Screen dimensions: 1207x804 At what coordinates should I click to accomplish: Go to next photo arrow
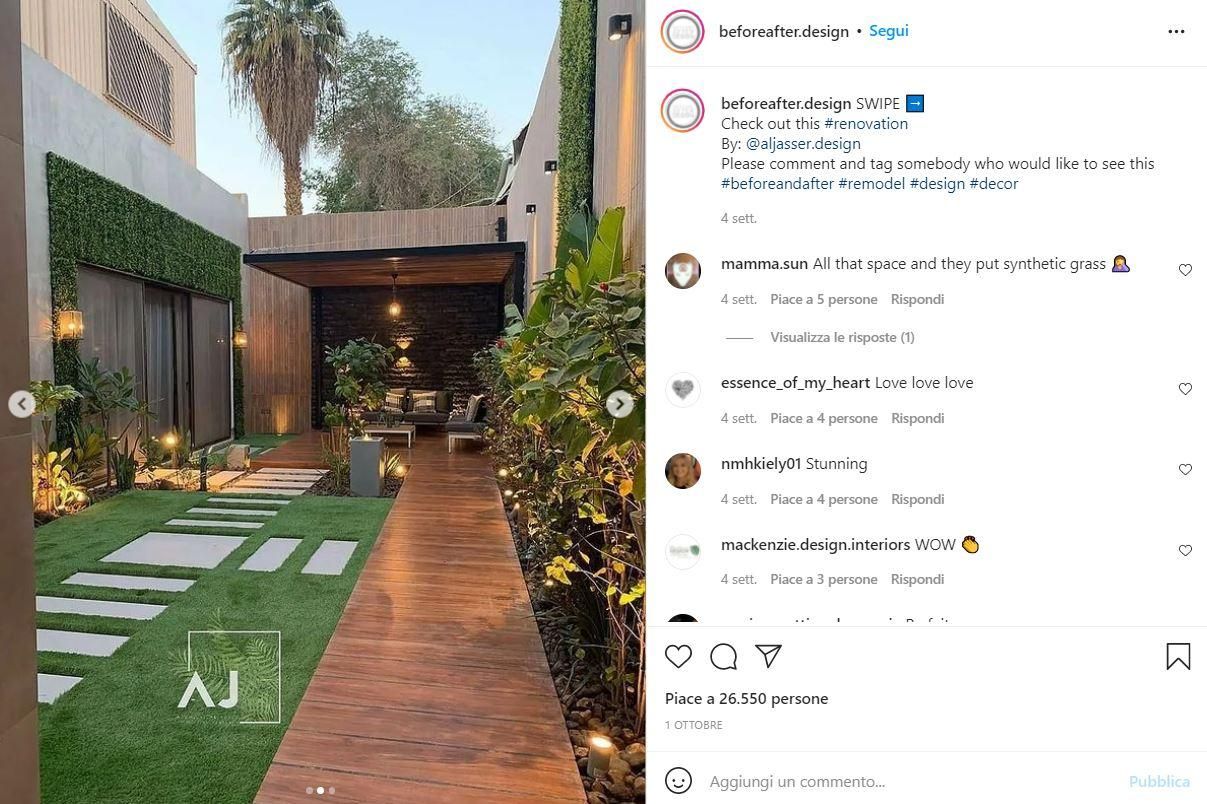tap(620, 404)
